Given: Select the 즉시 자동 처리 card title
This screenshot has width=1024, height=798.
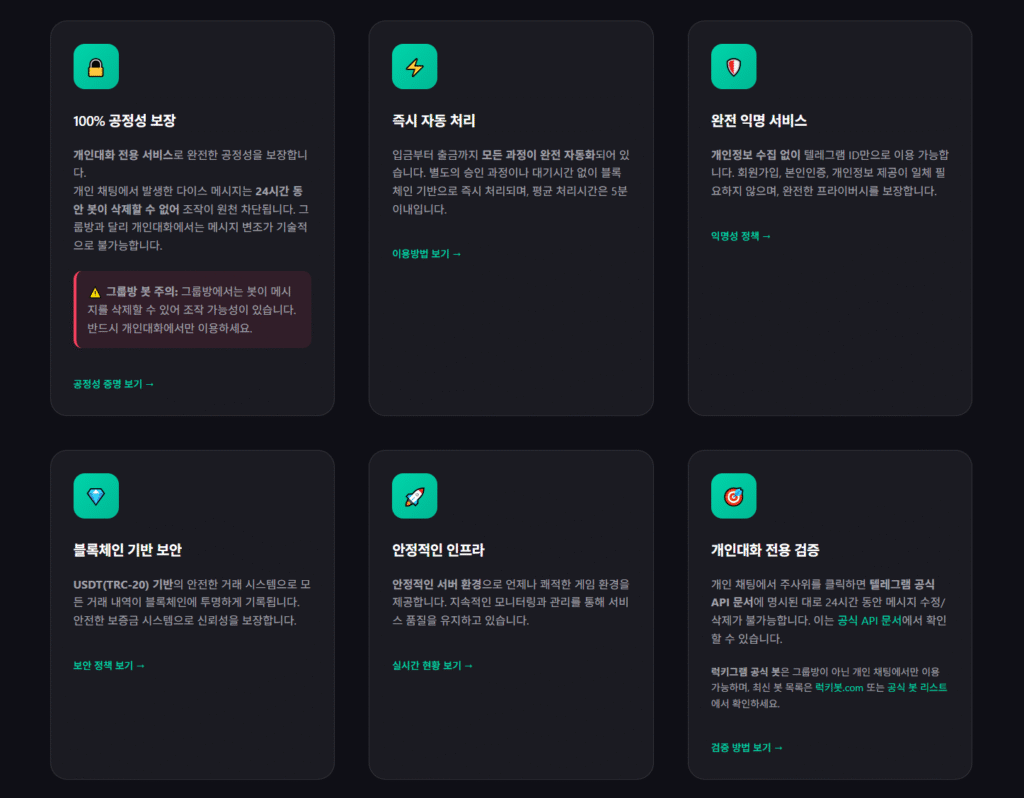Looking at the screenshot, I should point(434,121).
